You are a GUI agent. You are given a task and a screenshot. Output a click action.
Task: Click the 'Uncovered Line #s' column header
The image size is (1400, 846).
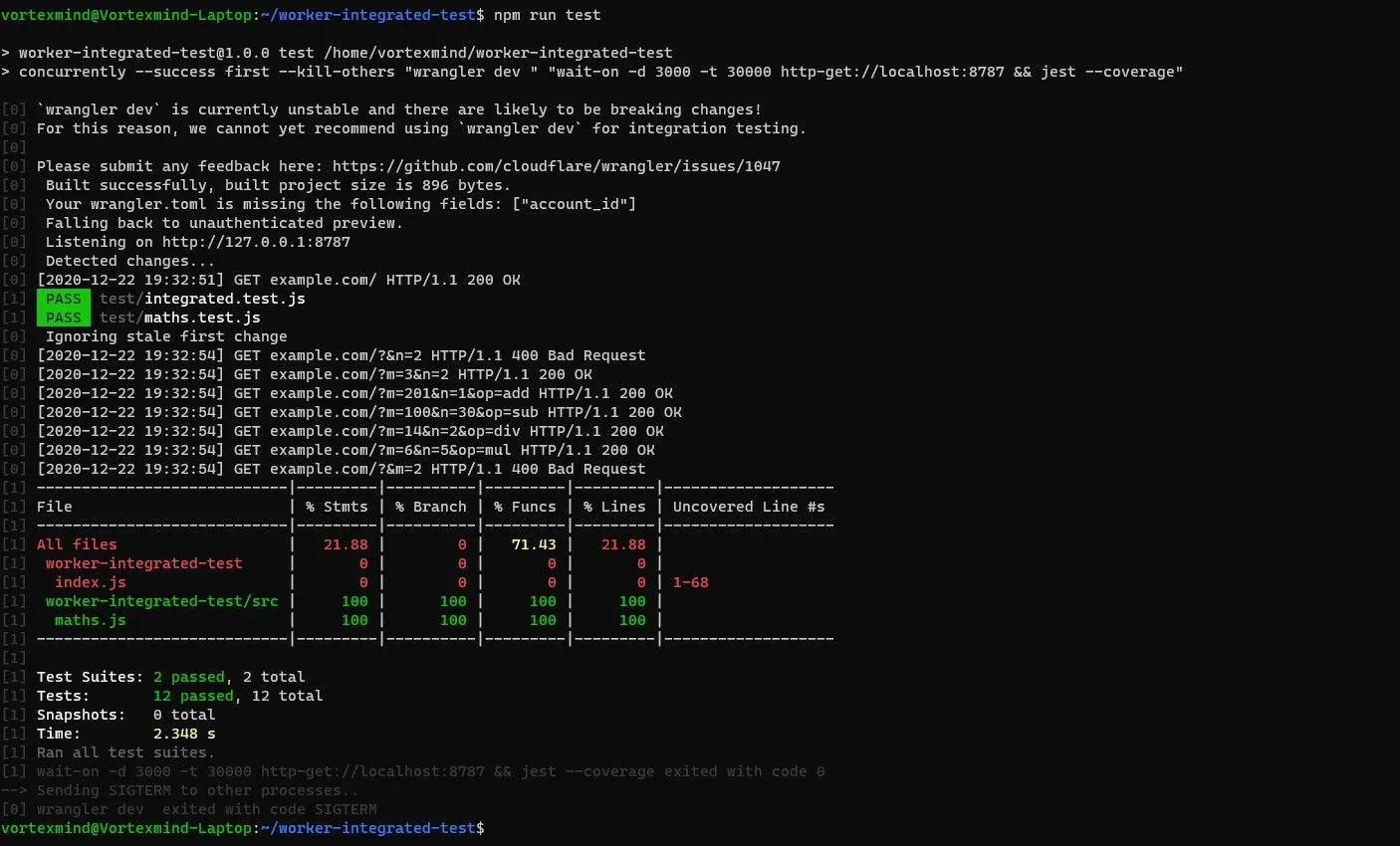749,507
